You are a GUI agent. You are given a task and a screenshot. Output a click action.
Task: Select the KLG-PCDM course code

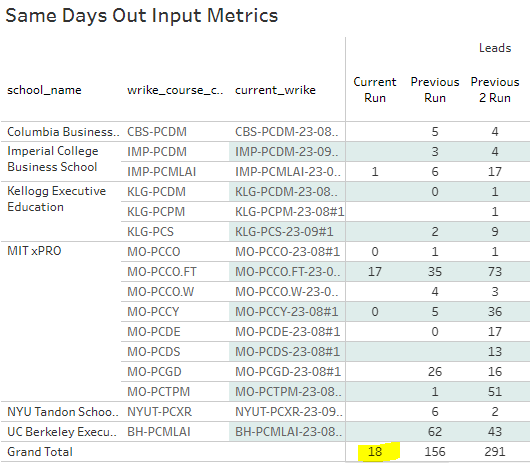coord(156,192)
